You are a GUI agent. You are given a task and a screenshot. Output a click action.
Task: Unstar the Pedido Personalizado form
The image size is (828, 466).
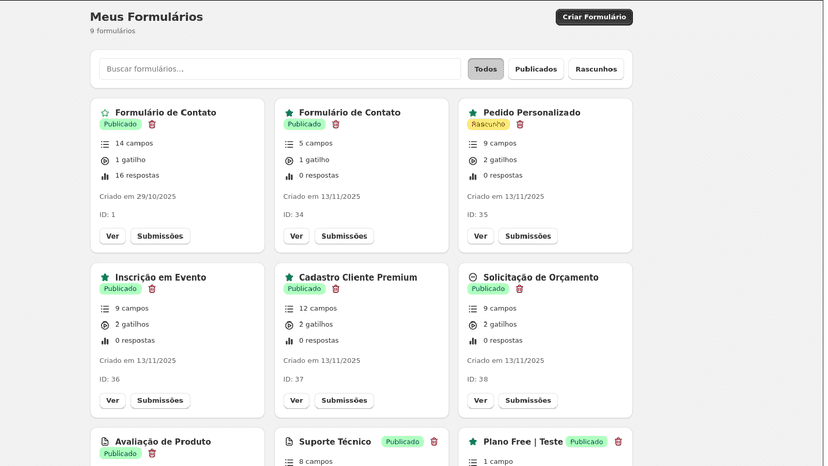pyautogui.click(x=473, y=113)
